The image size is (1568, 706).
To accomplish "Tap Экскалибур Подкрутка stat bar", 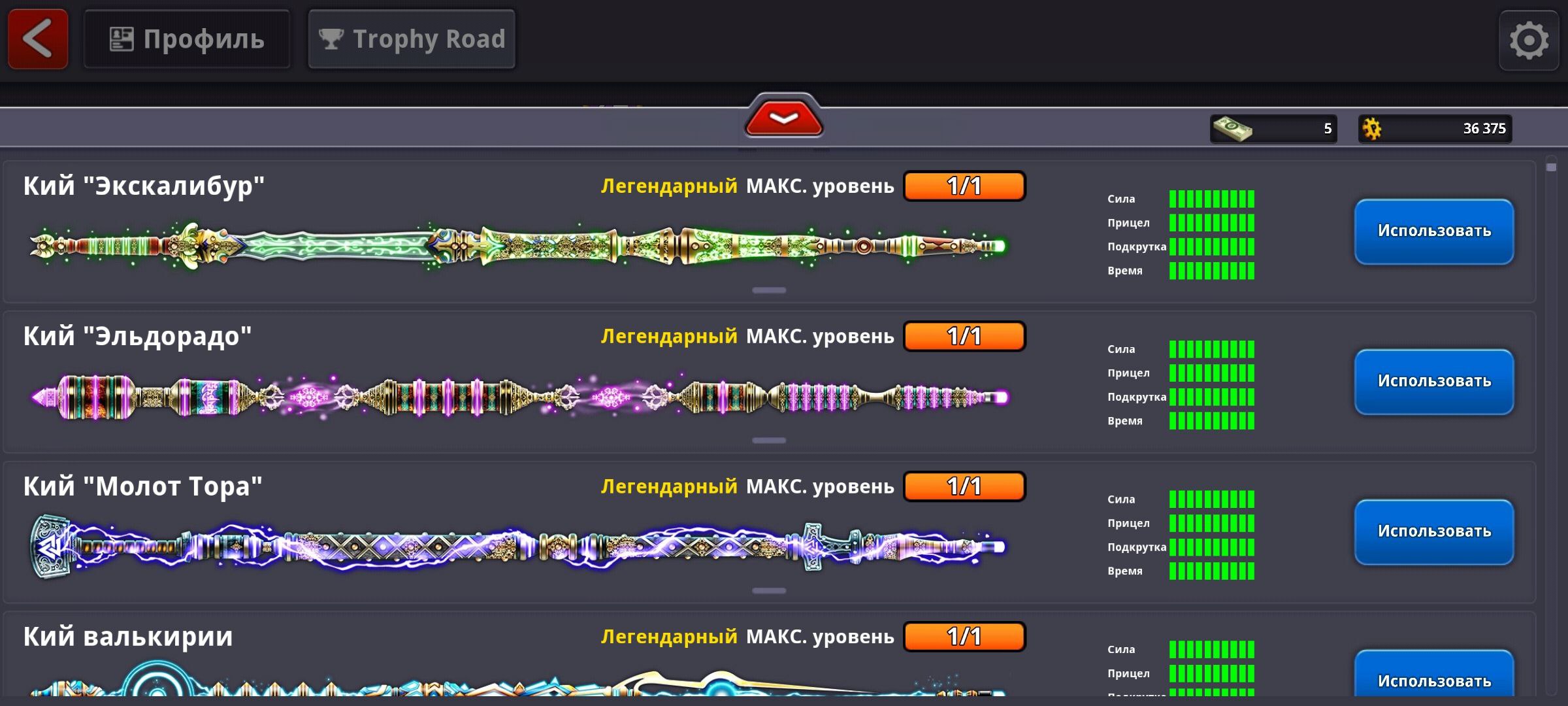I will point(1212,247).
